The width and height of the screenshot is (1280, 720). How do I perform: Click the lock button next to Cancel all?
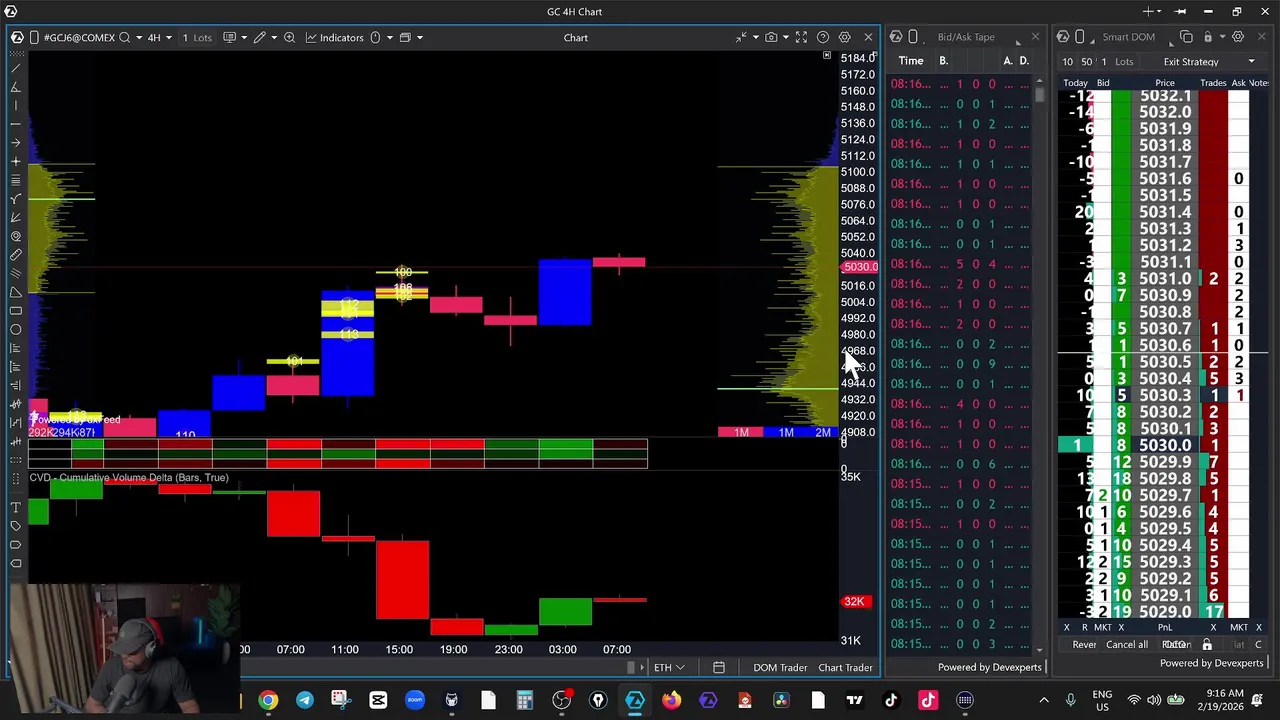click(x=1207, y=645)
